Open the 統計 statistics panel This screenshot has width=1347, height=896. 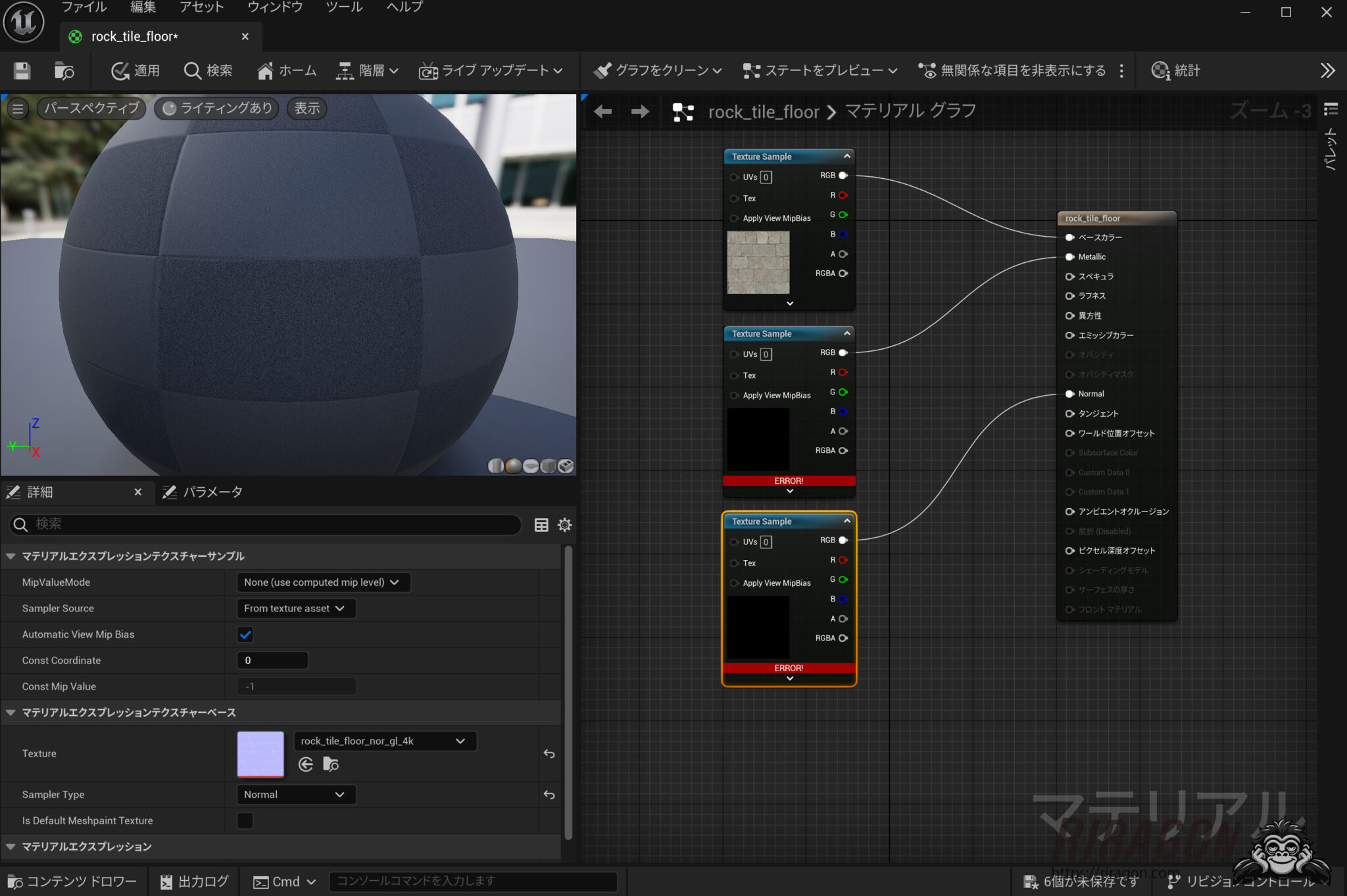(x=1177, y=70)
